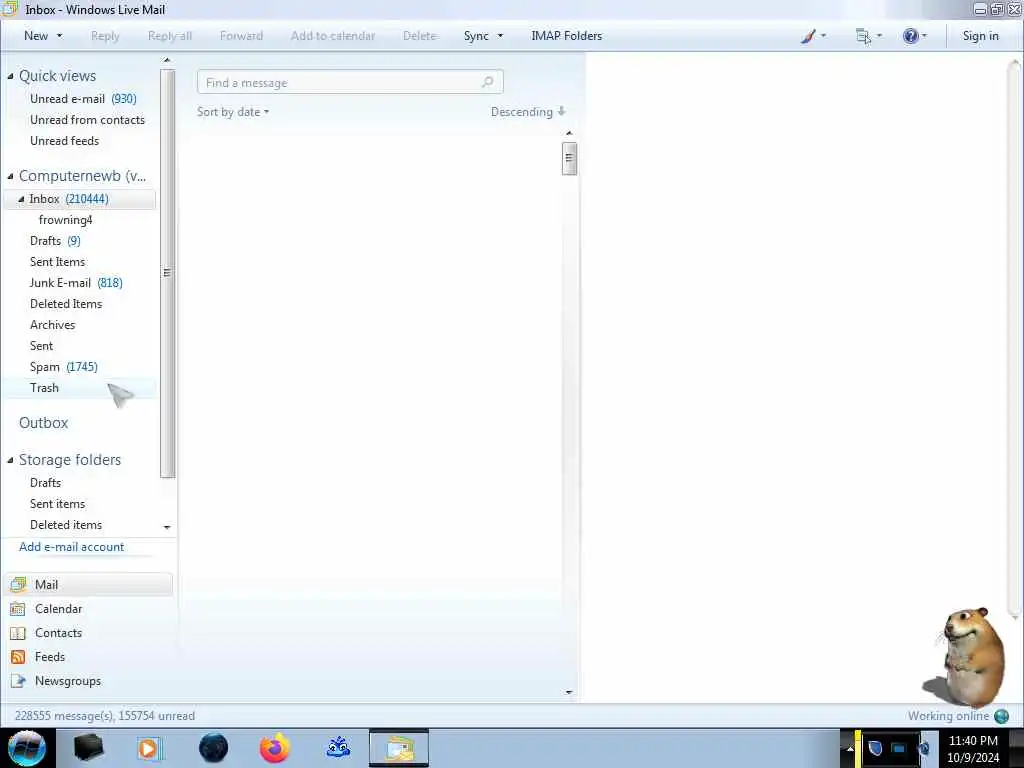
Task: Open the Junk E-mail (818) folder
Action: [76, 283]
